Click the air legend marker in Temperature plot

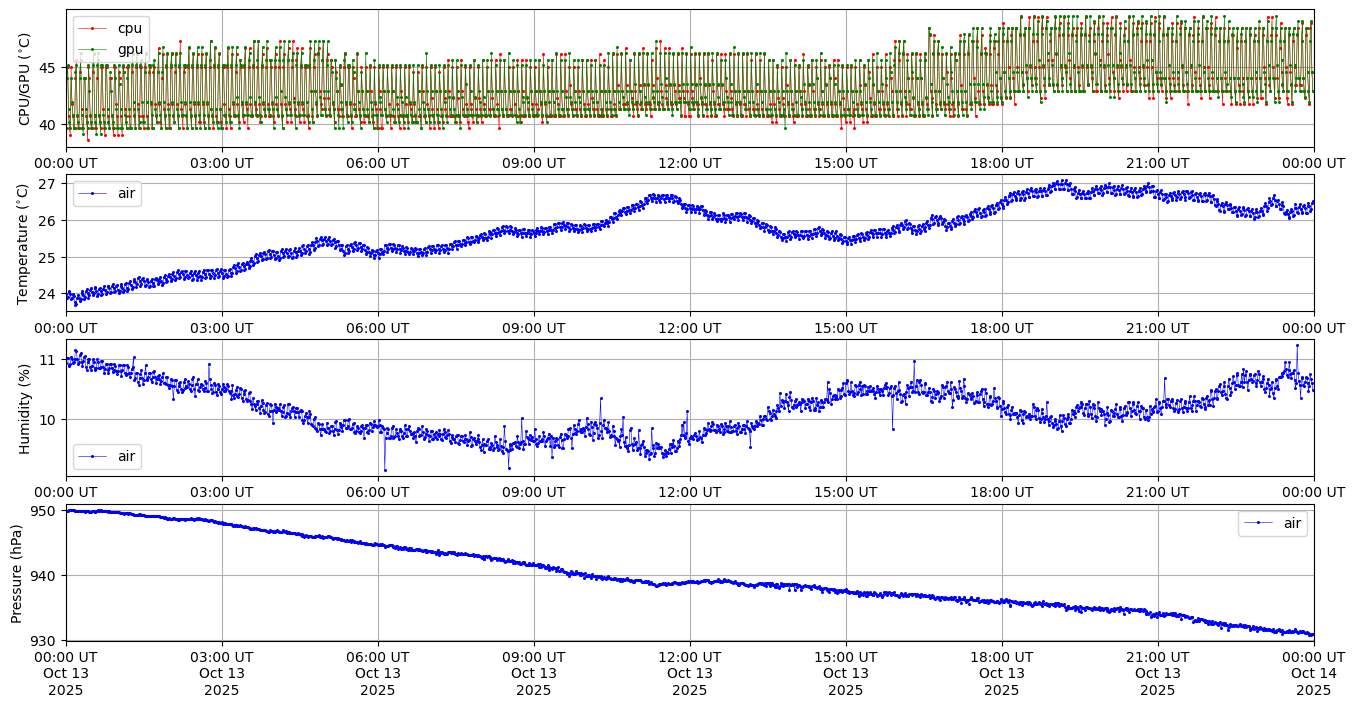pos(92,193)
